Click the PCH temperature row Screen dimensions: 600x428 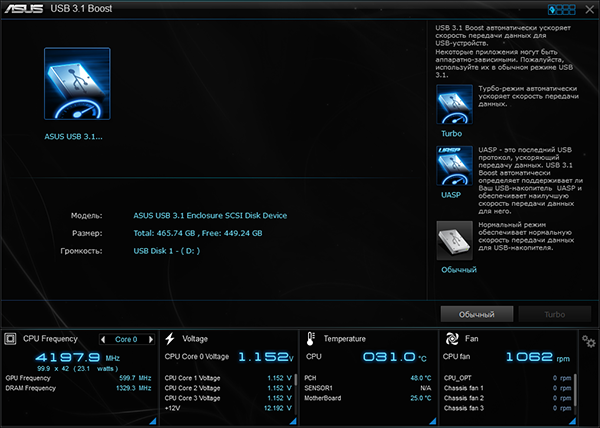(x=368, y=378)
